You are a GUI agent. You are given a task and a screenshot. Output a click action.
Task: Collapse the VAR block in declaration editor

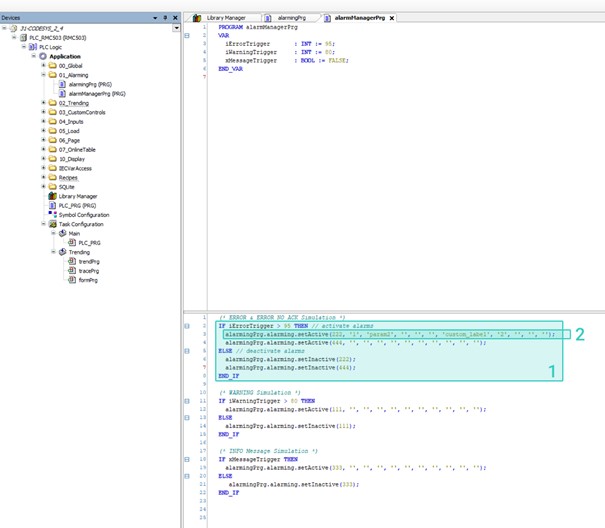(x=187, y=35)
